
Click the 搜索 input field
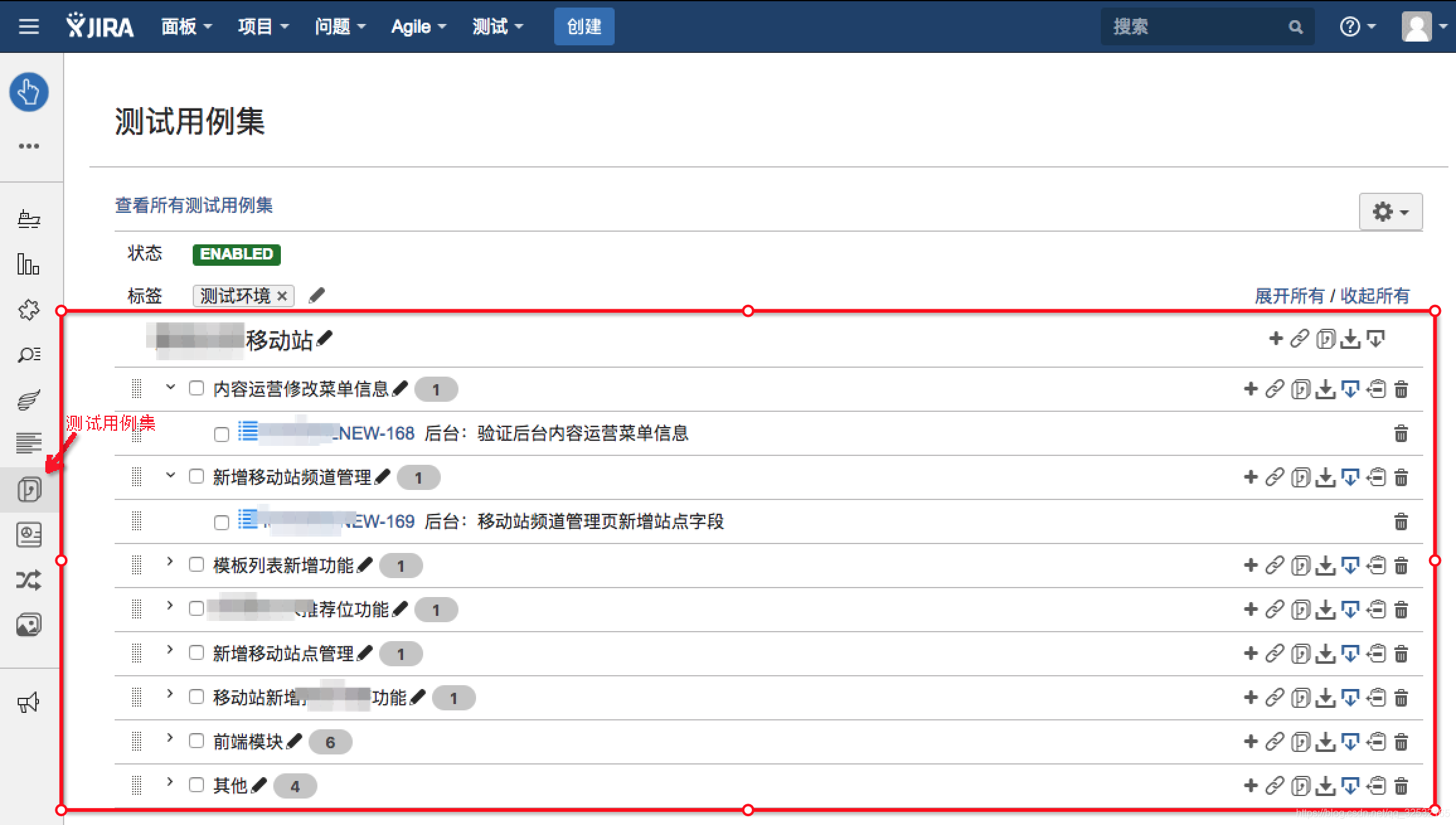click(x=1197, y=26)
